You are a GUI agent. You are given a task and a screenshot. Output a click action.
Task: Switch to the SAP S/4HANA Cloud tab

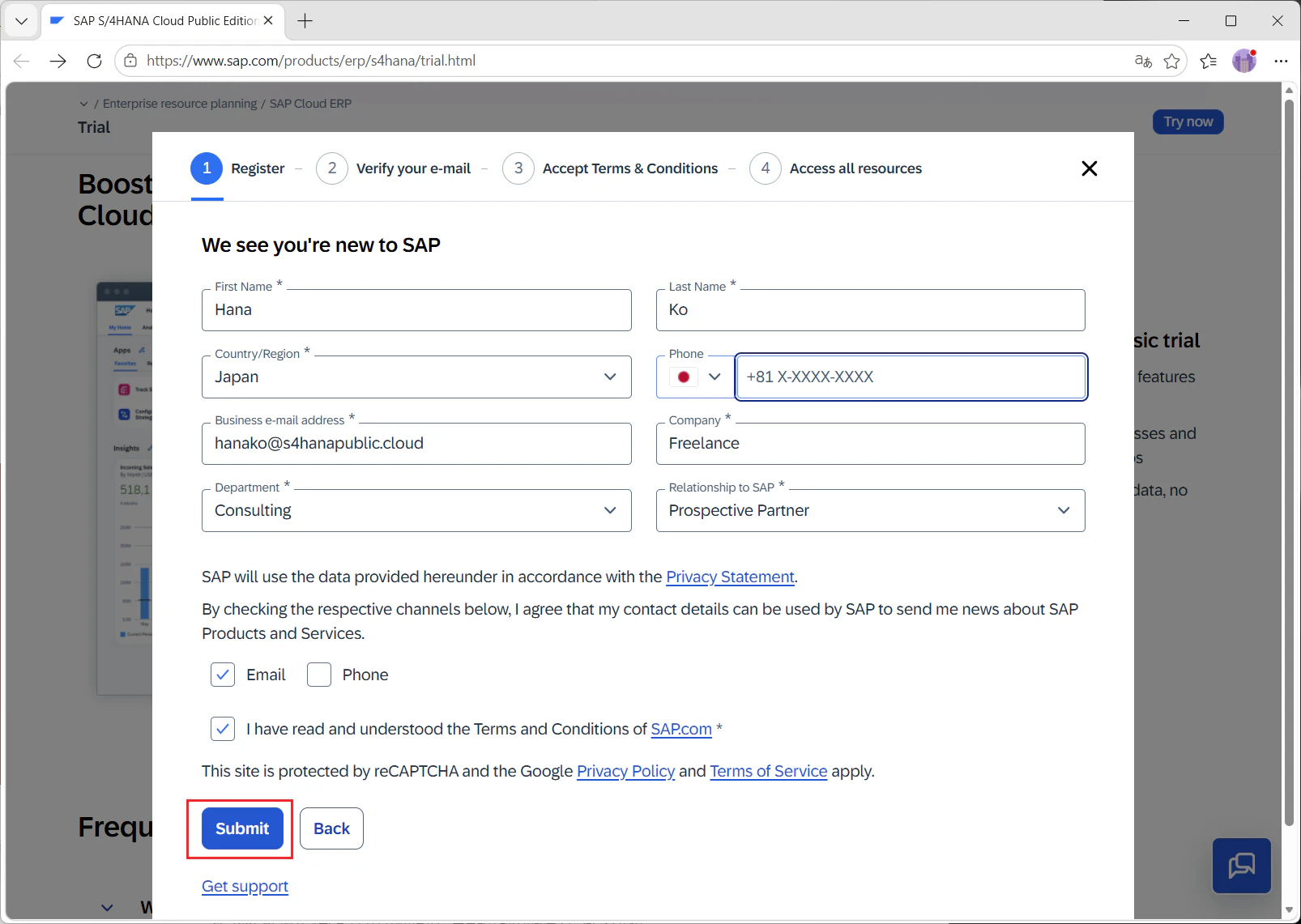162,21
